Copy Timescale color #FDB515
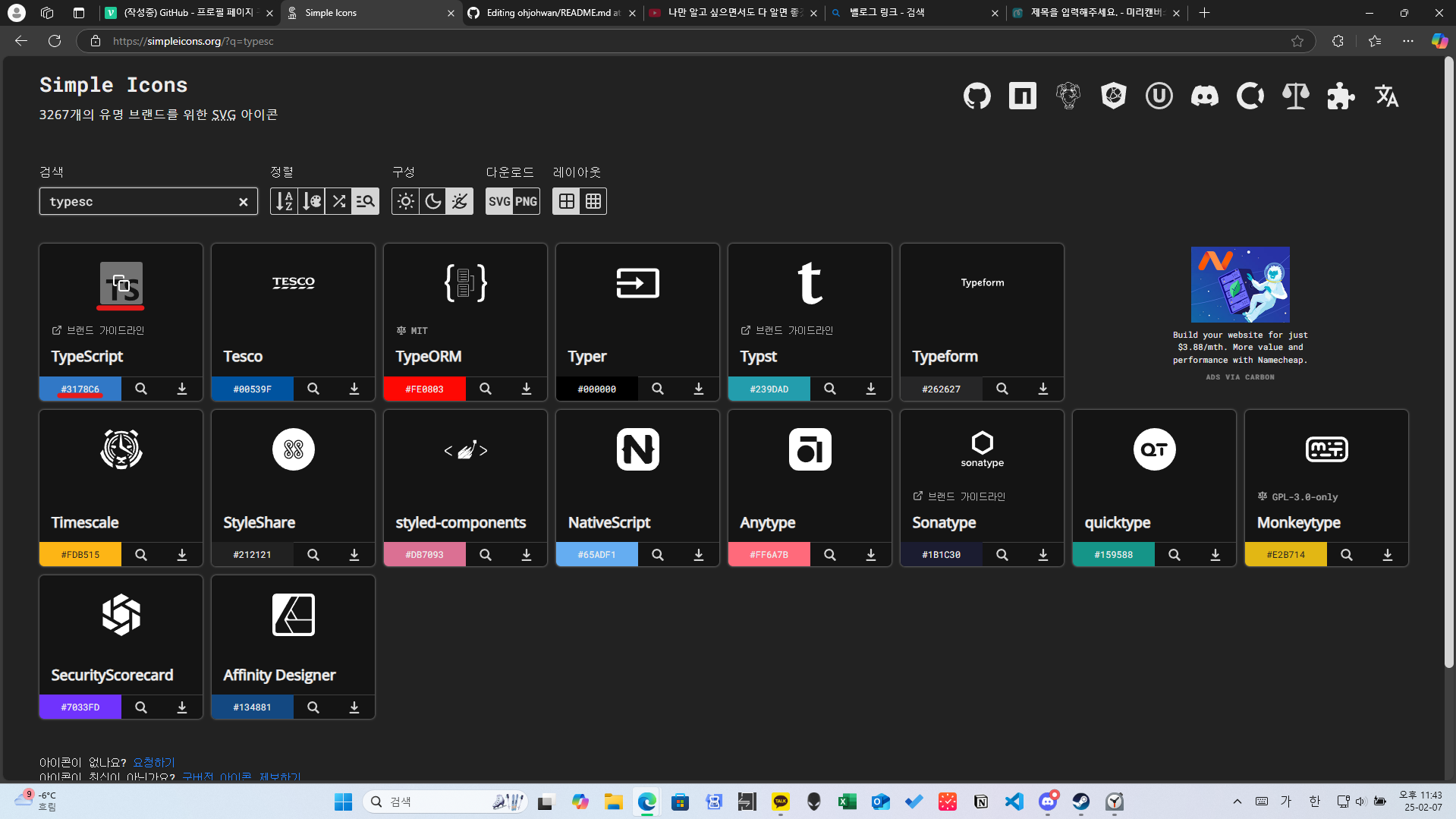The height and width of the screenshot is (819, 1456). coord(80,555)
